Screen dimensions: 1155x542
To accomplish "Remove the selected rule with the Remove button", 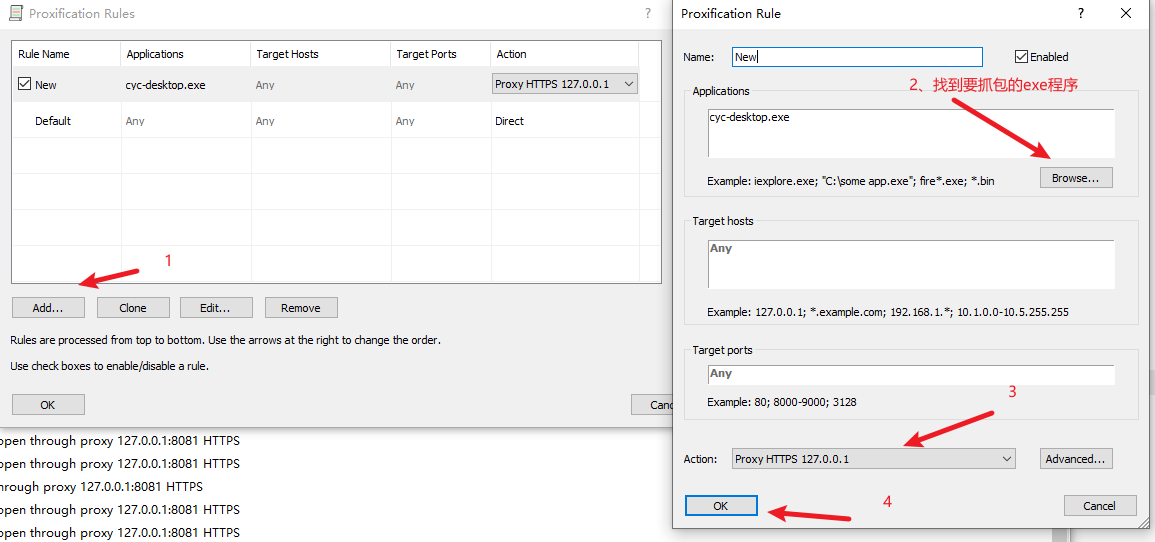I will [300, 308].
